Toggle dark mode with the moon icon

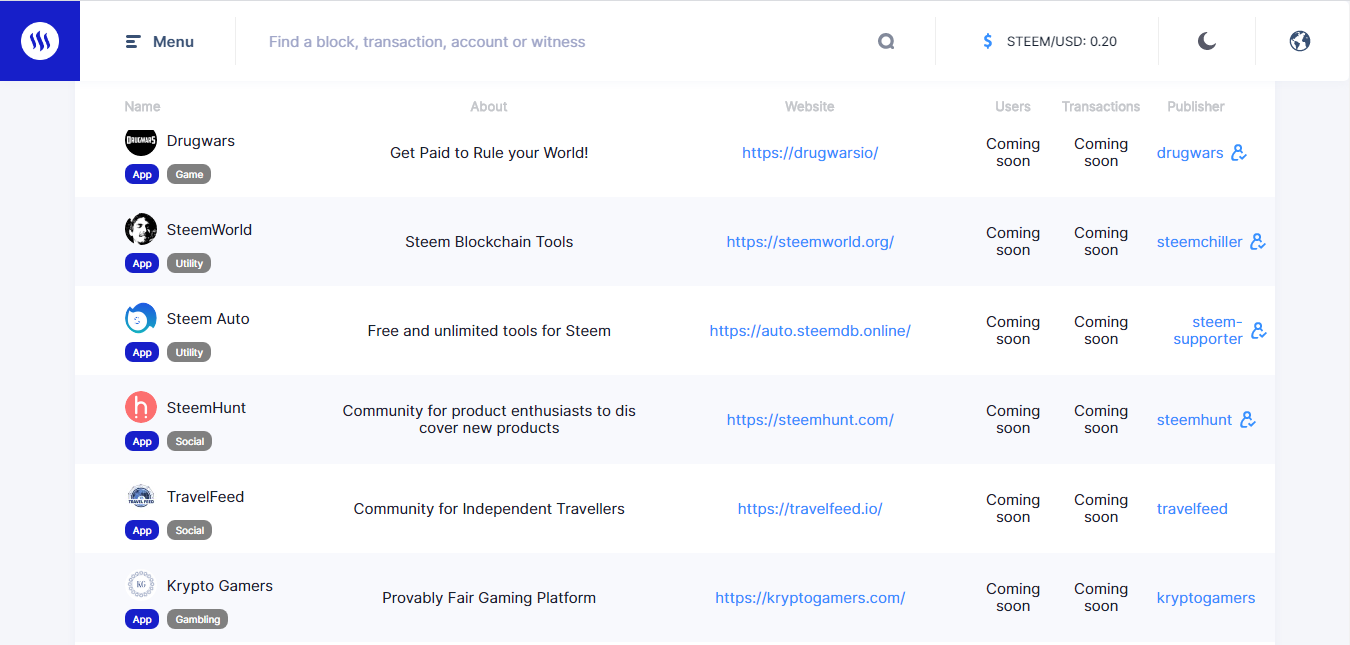[x=1207, y=41]
